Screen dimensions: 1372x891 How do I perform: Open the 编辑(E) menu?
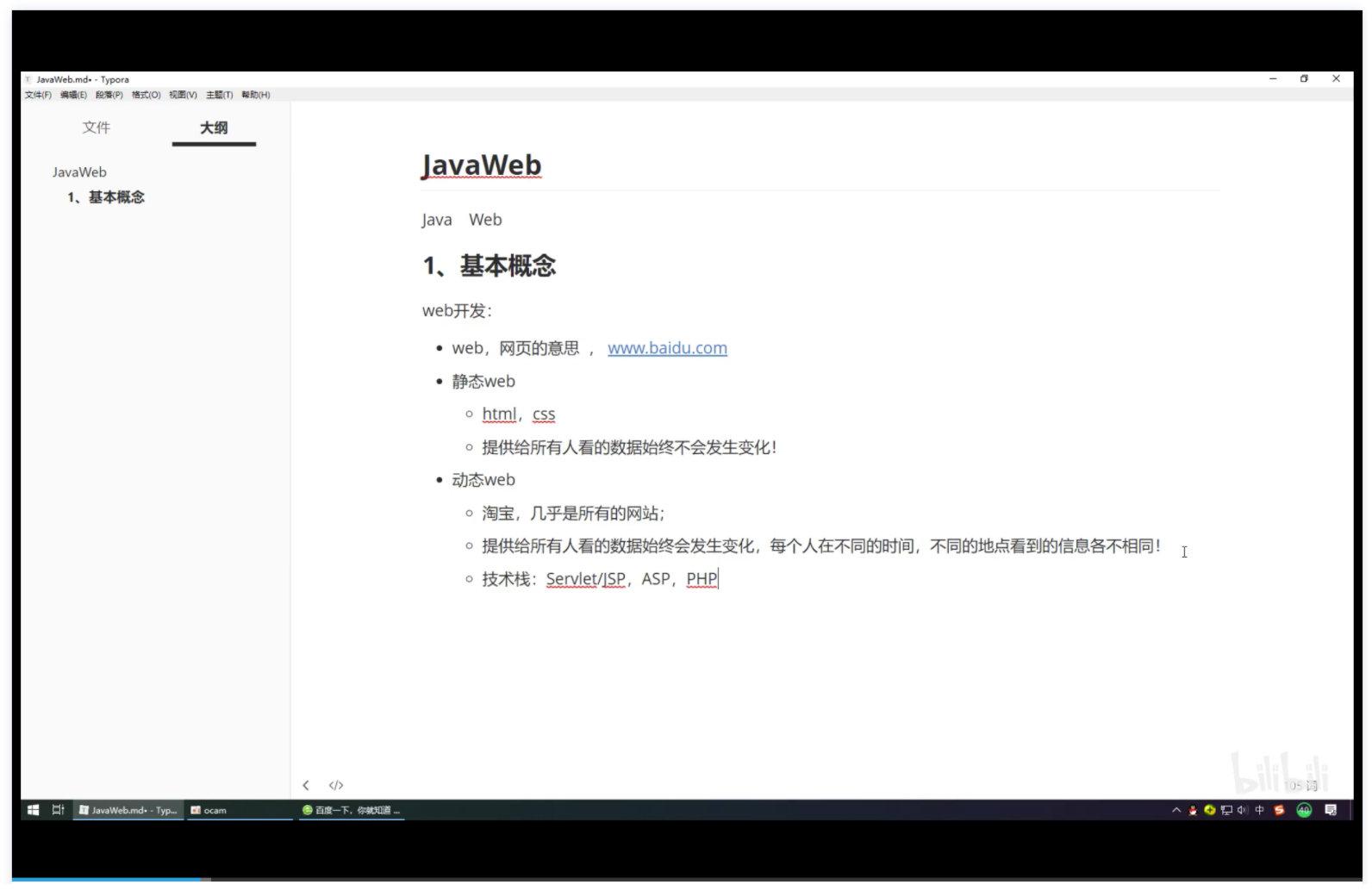[x=73, y=95]
